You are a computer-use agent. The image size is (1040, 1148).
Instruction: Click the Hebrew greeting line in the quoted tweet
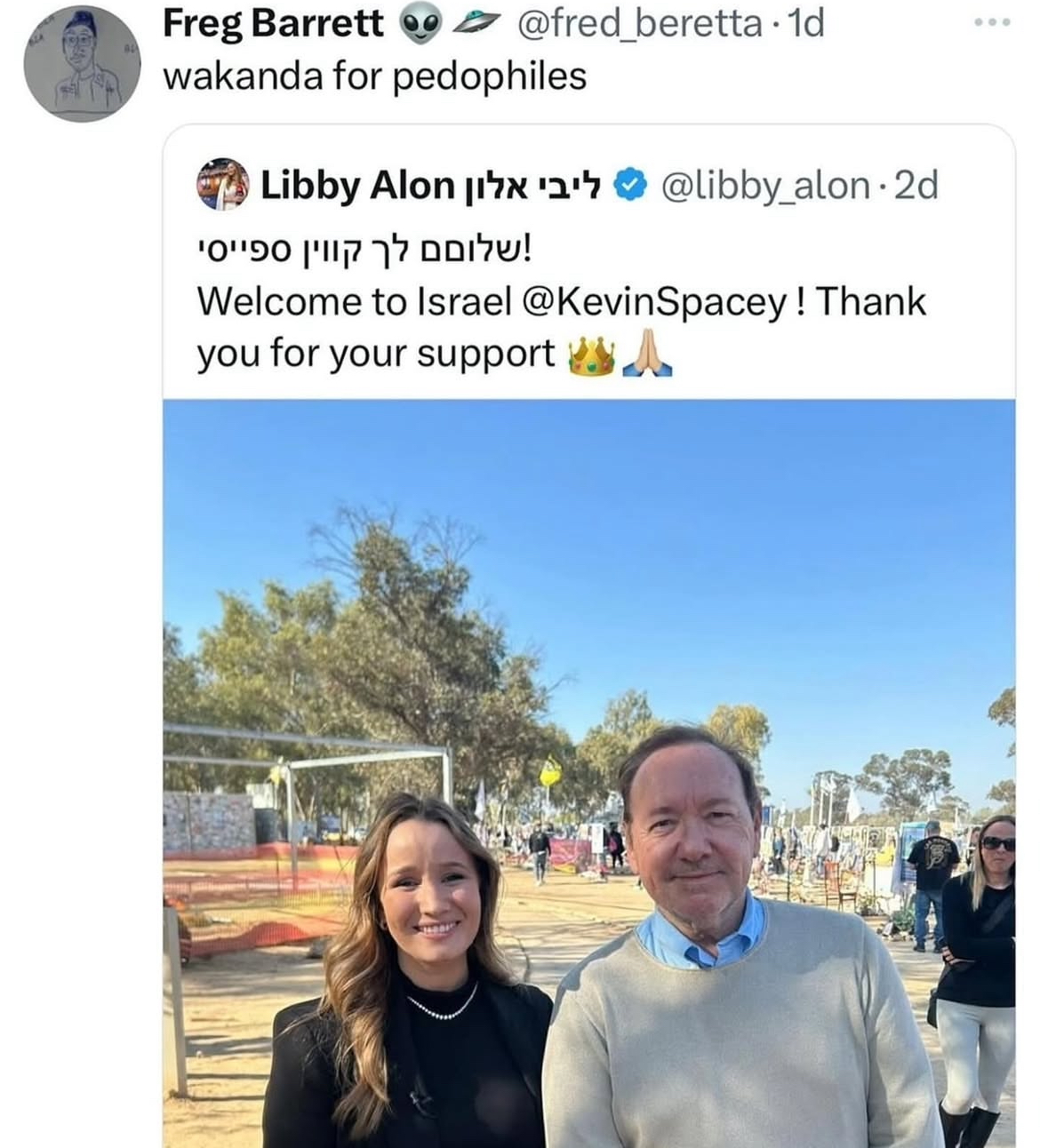(364, 251)
